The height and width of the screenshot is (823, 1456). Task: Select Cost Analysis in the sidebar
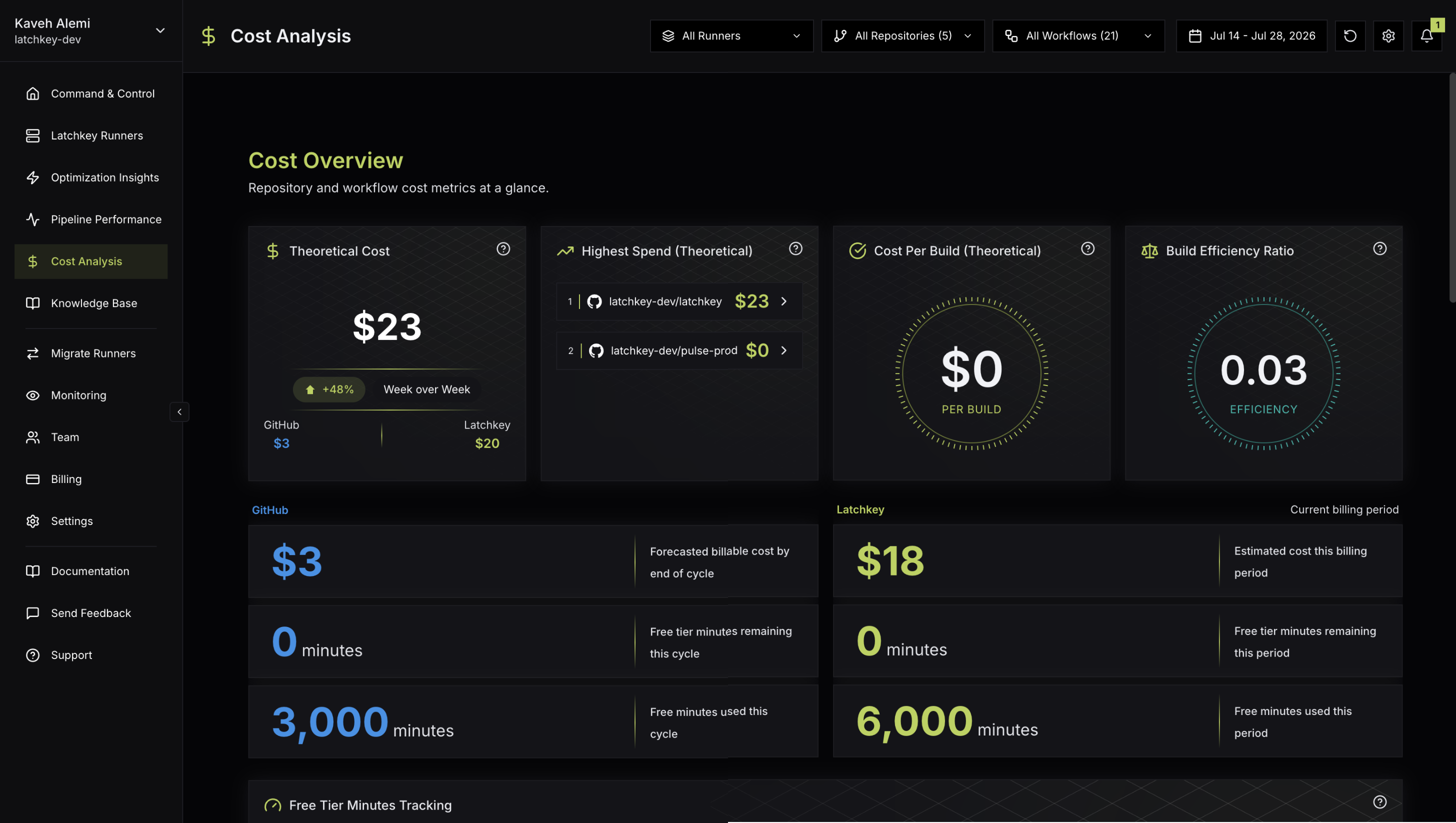point(90,261)
